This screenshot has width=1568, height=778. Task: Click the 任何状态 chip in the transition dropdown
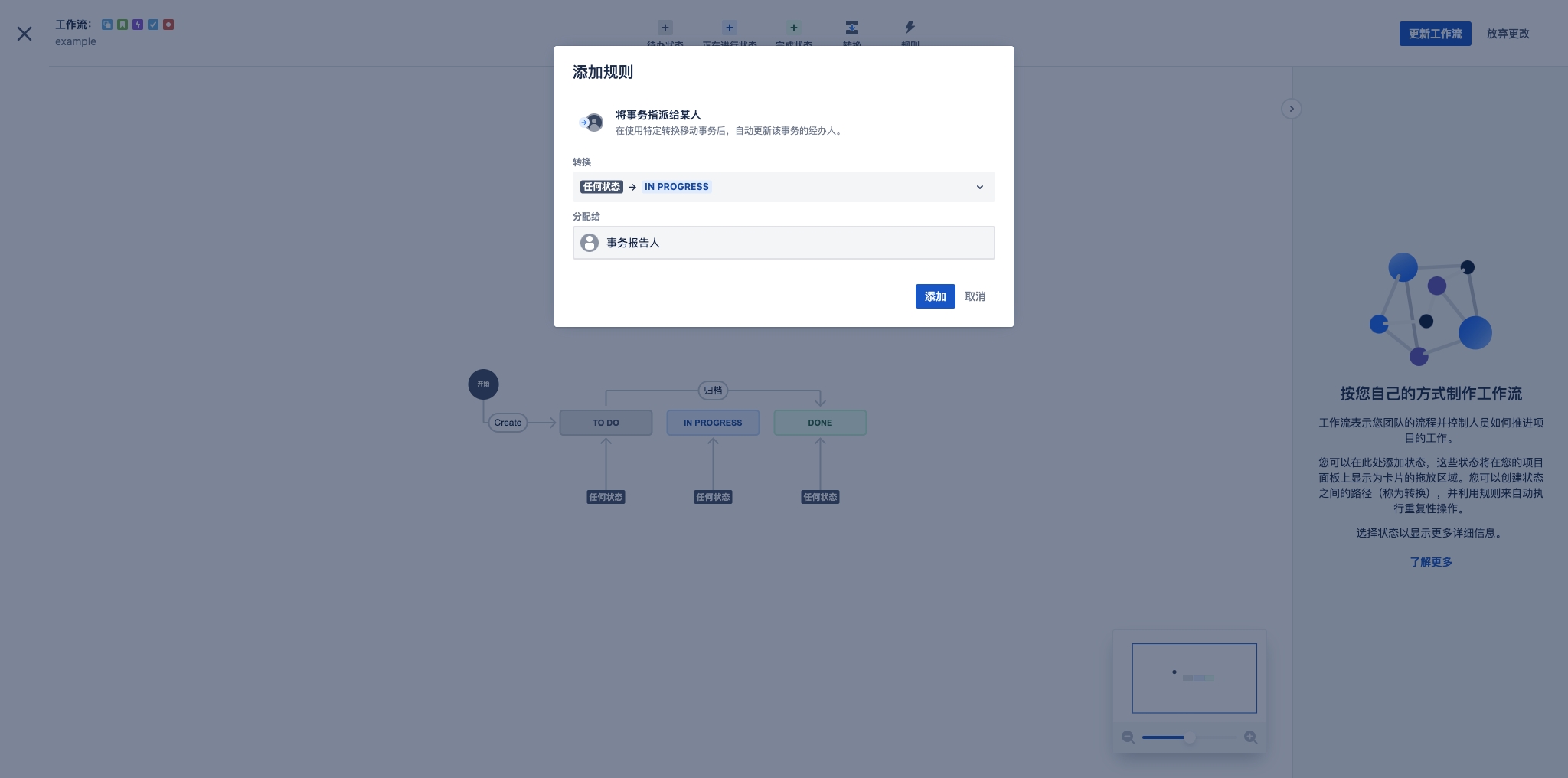tap(602, 187)
